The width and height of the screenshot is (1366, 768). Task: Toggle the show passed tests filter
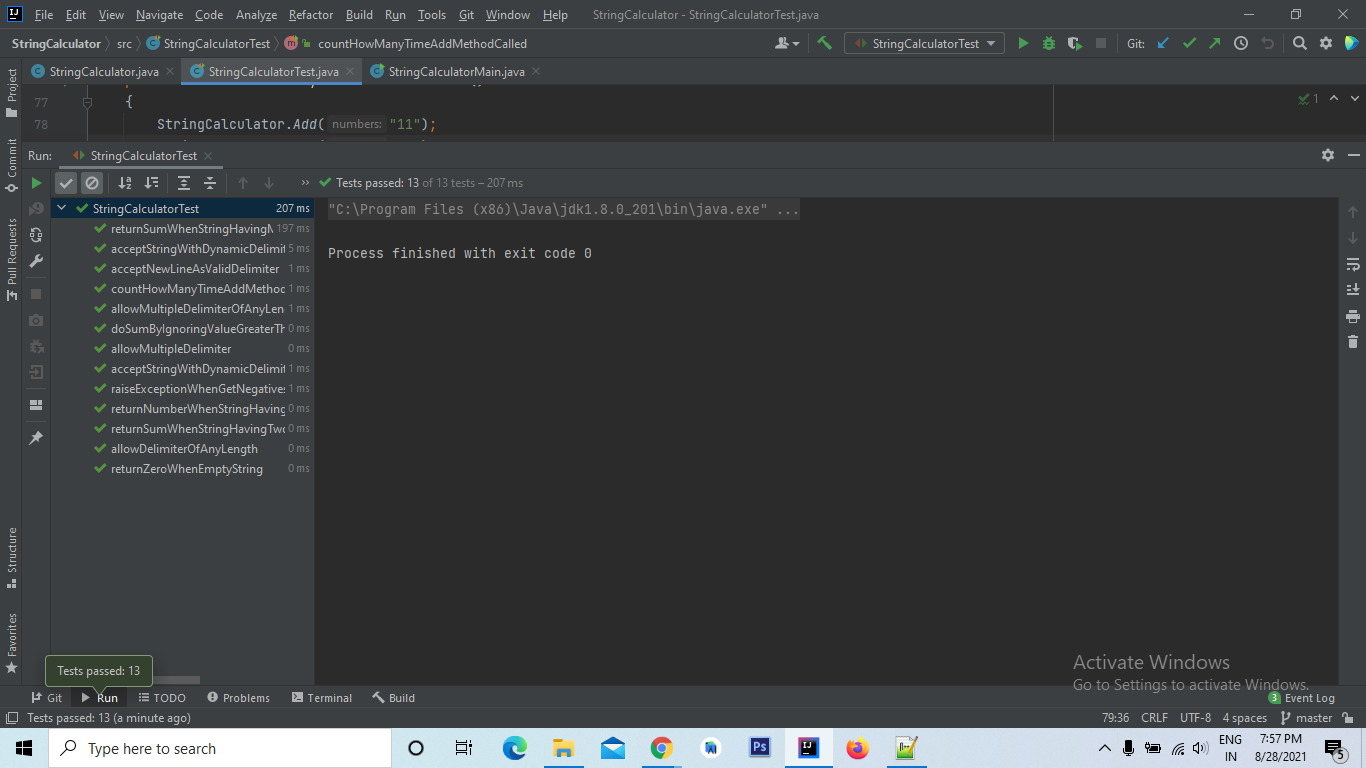(66, 182)
